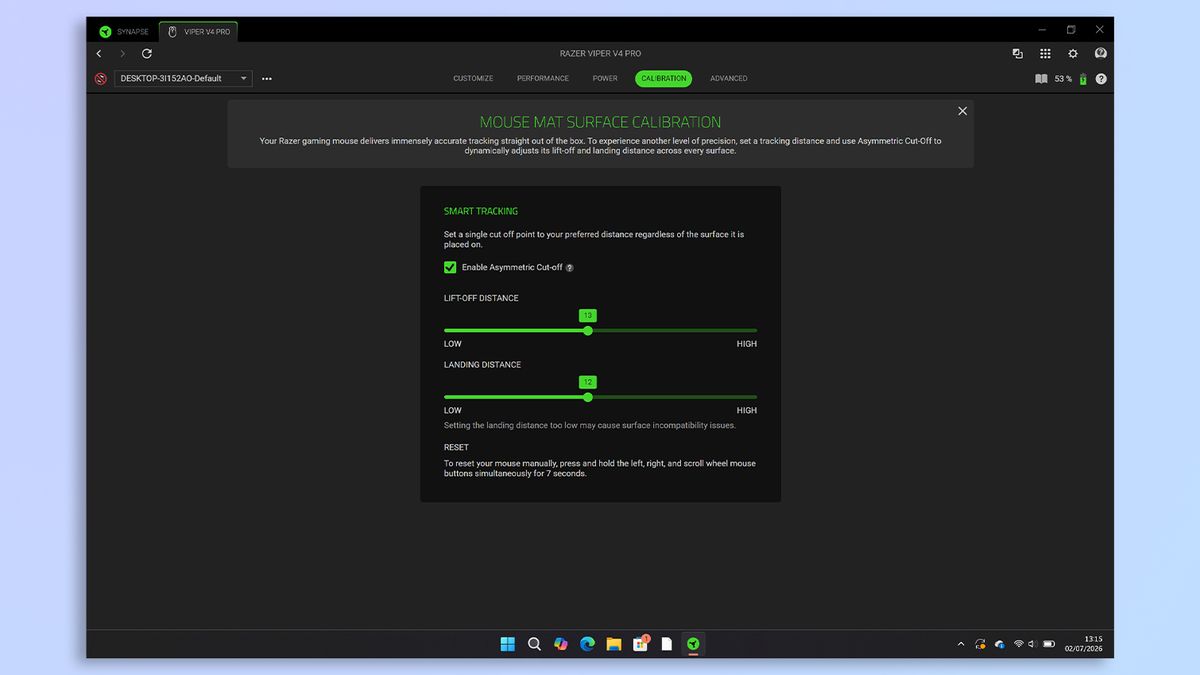Click the RESET section heading
The height and width of the screenshot is (675, 1200).
point(456,447)
